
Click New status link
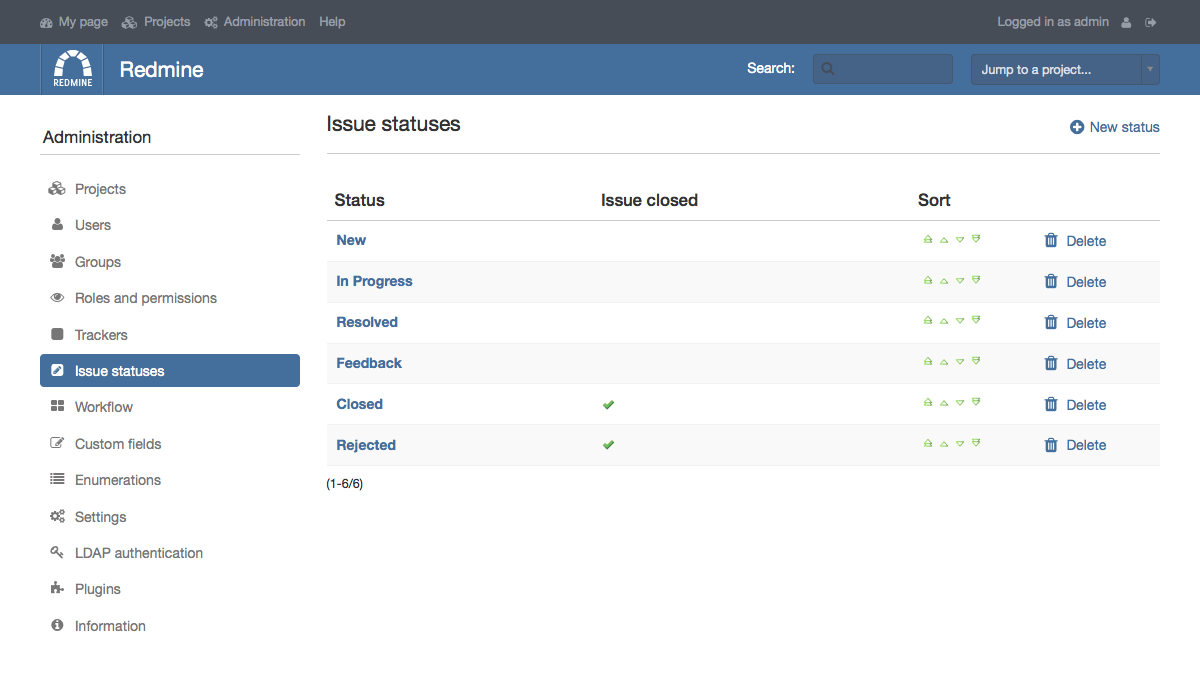pyautogui.click(x=1115, y=127)
